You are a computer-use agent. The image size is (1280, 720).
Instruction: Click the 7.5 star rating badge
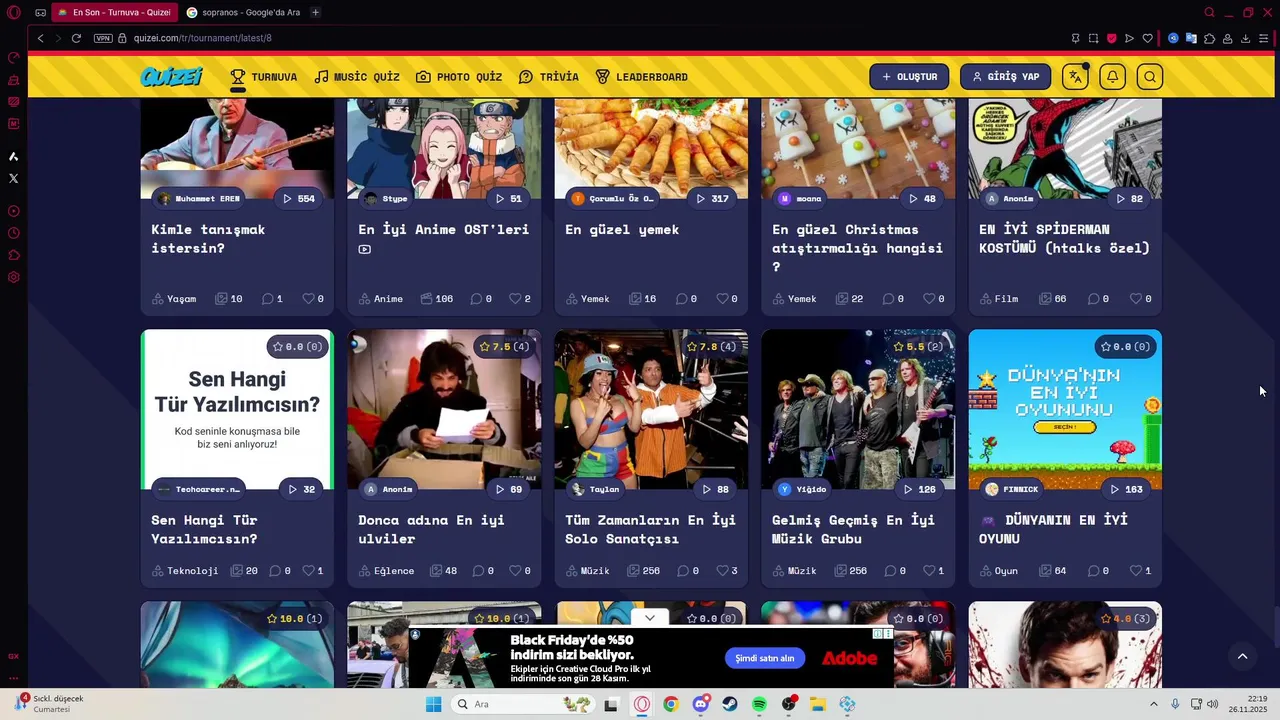click(x=505, y=347)
